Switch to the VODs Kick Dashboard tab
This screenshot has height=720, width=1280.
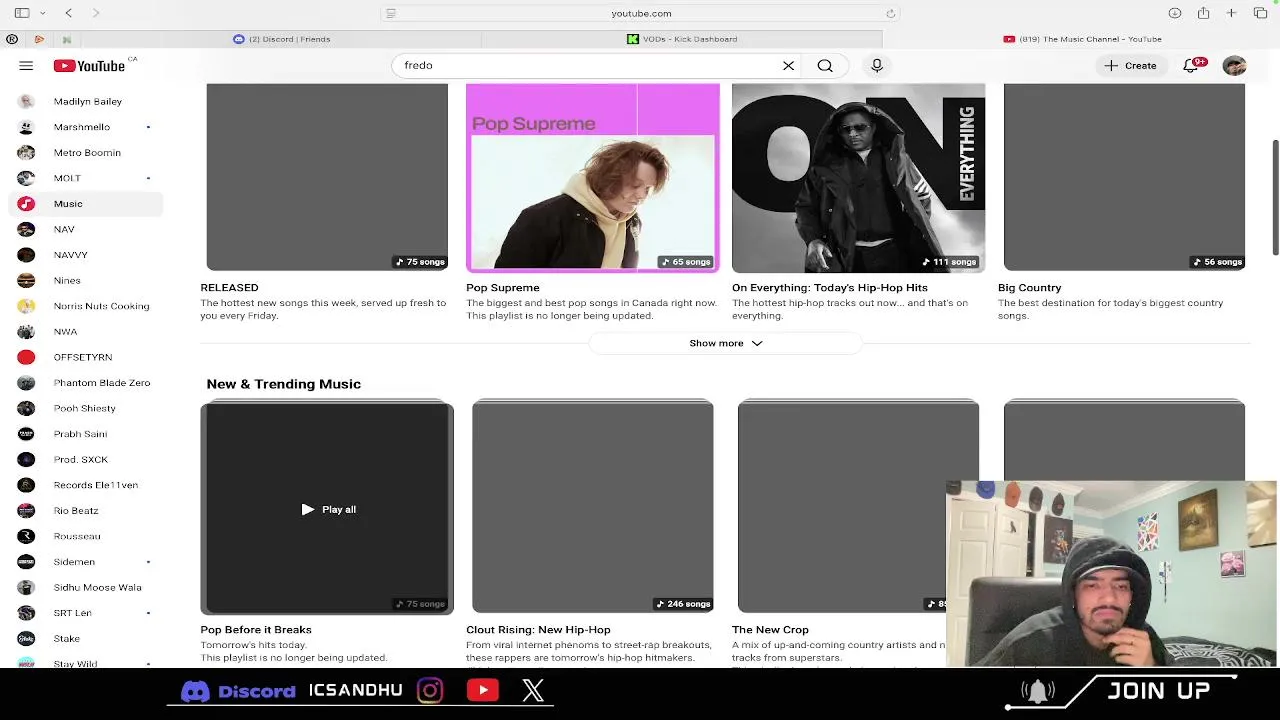(682, 39)
